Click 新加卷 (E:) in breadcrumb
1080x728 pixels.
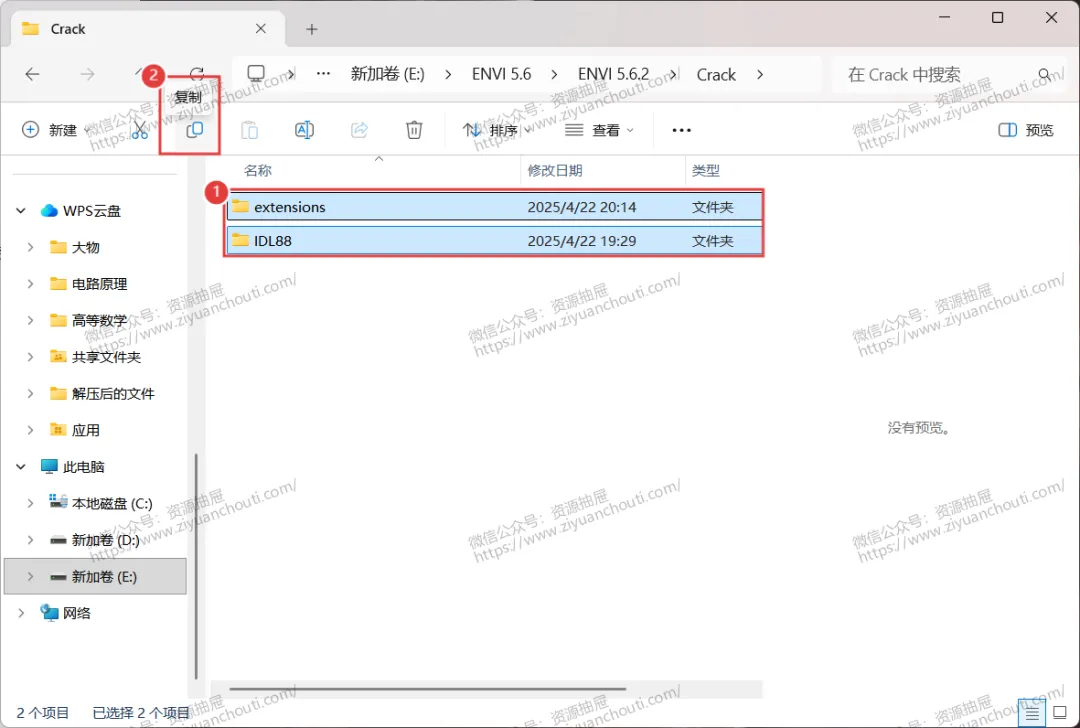tap(388, 74)
